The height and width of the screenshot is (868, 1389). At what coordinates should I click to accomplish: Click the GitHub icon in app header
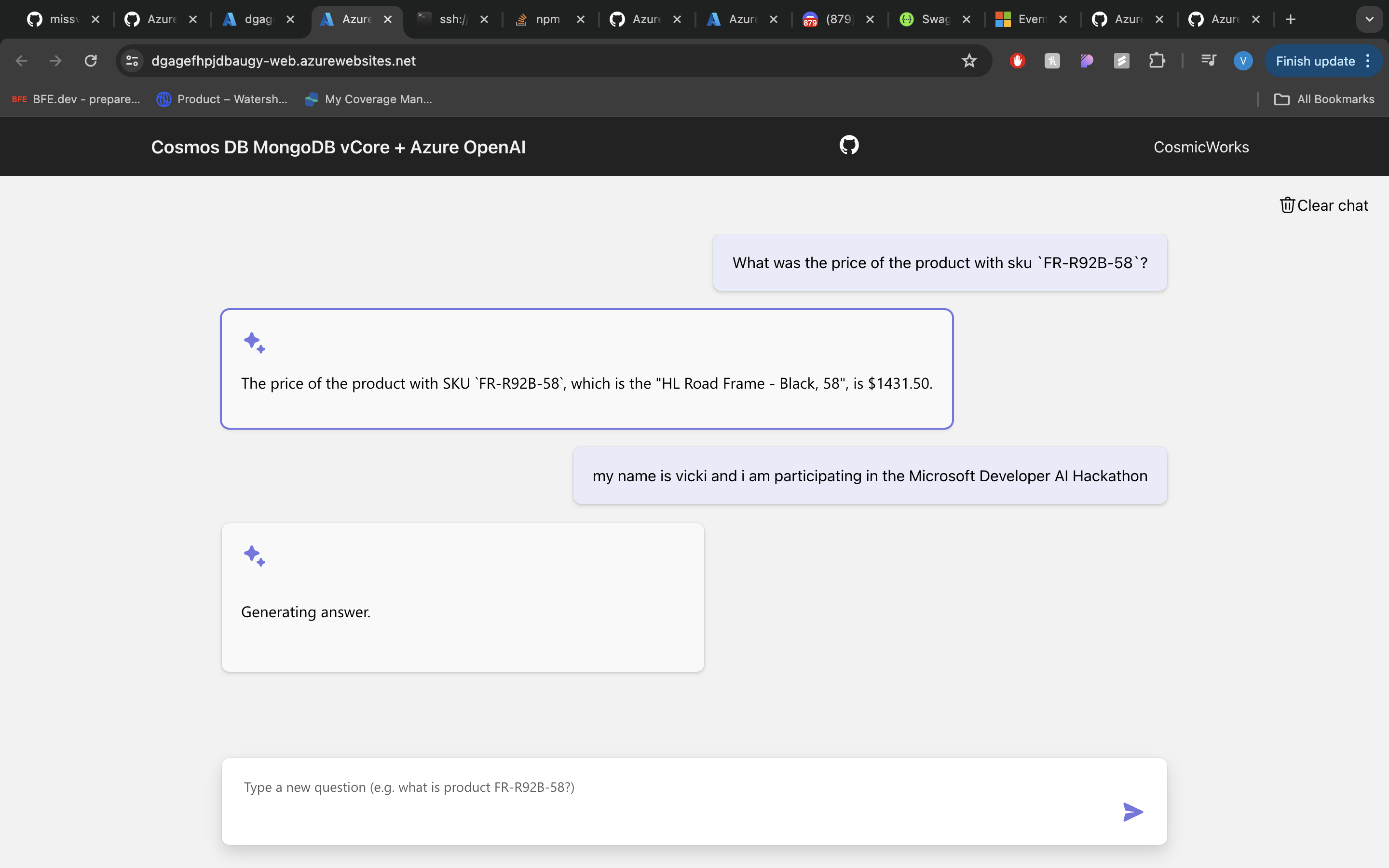[x=849, y=145]
